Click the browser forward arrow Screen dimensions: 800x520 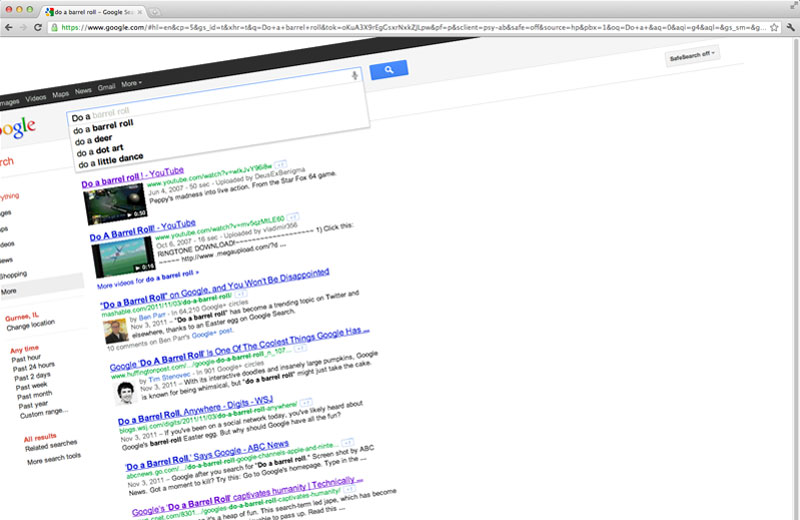tap(23, 28)
